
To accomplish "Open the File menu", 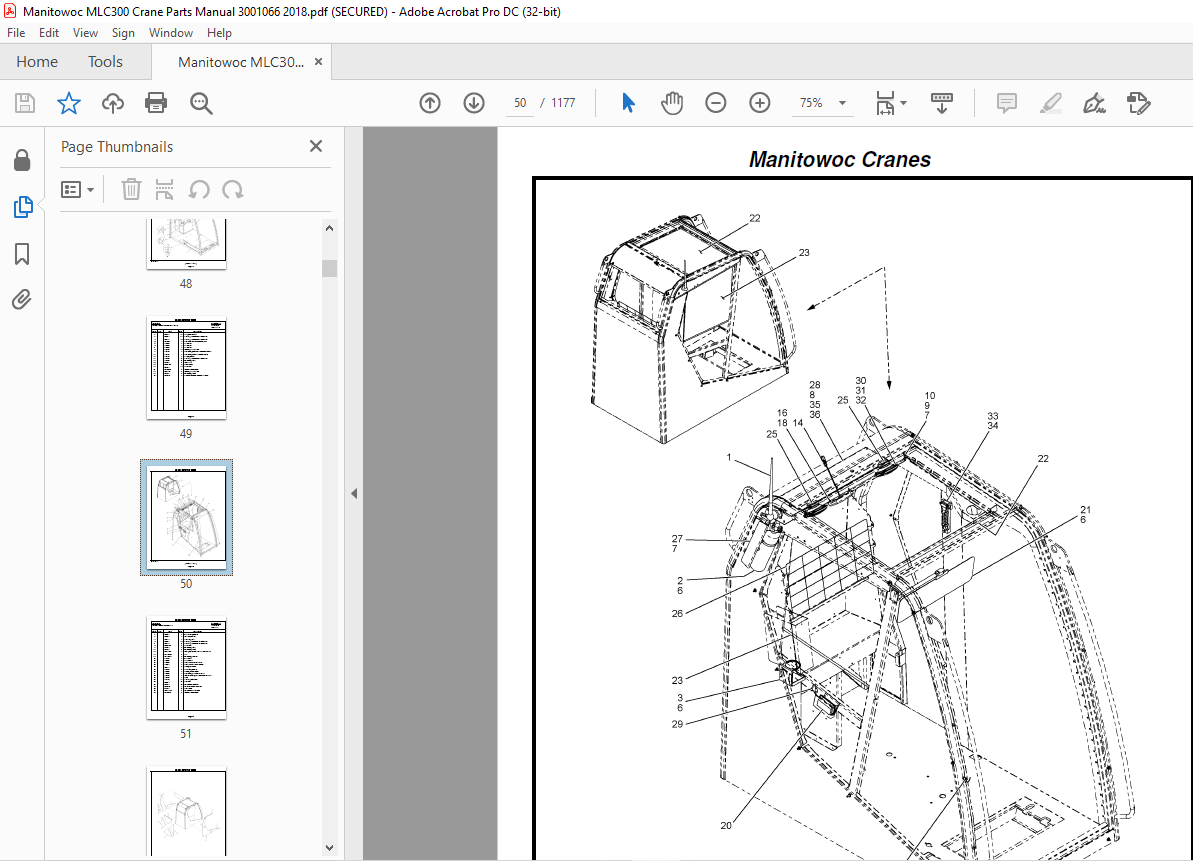I will click(x=16, y=33).
